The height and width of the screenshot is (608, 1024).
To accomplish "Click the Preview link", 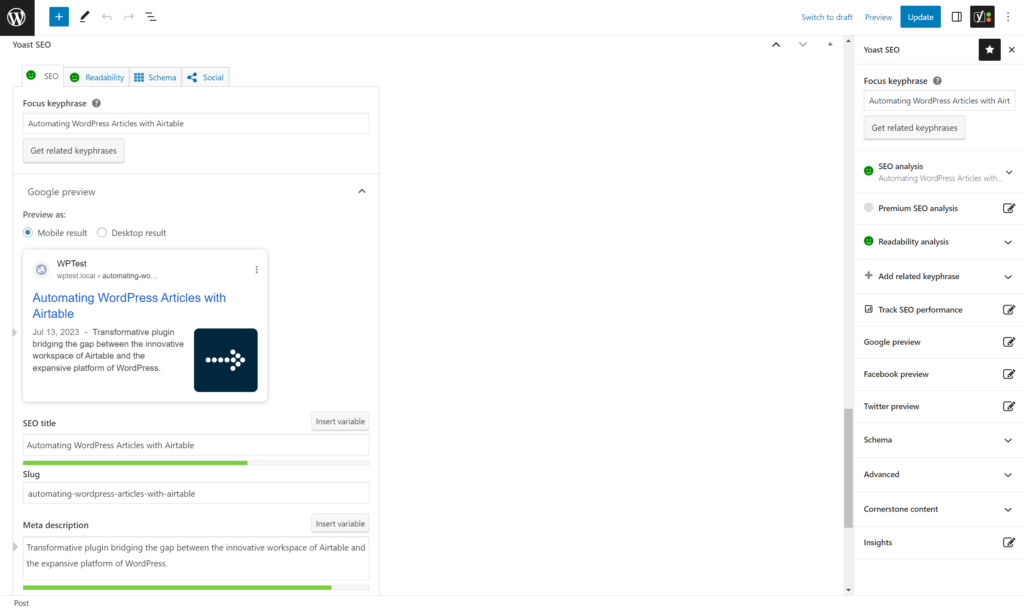I will [878, 17].
